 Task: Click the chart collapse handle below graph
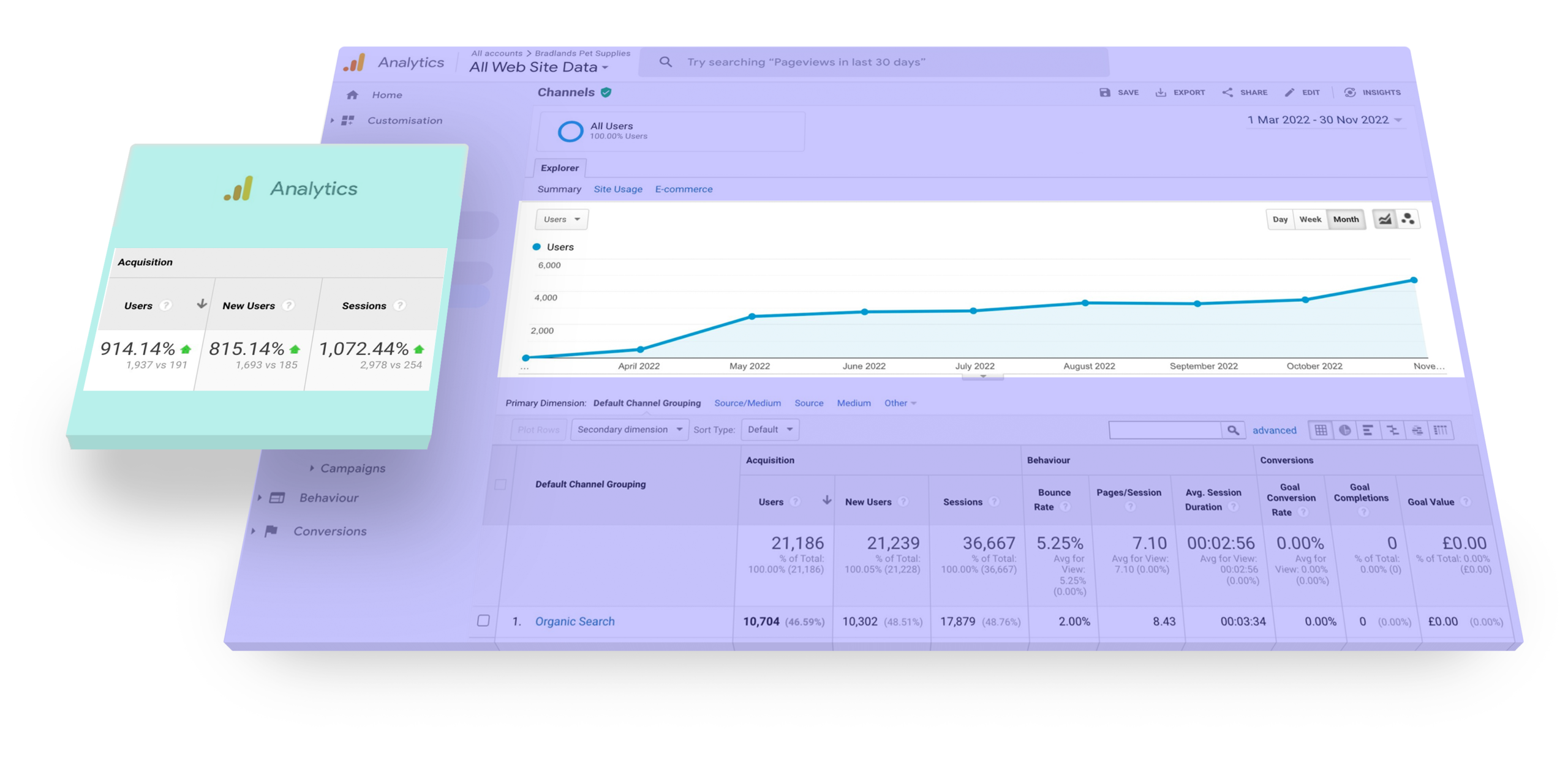982,378
